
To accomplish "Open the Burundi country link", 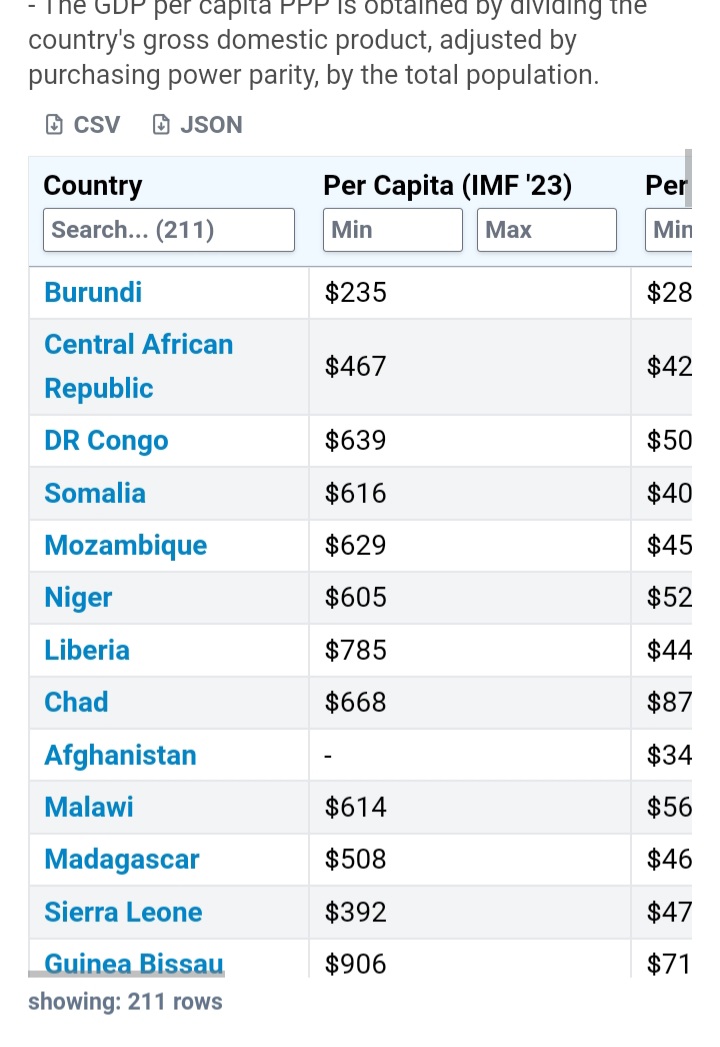I will 93,292.
